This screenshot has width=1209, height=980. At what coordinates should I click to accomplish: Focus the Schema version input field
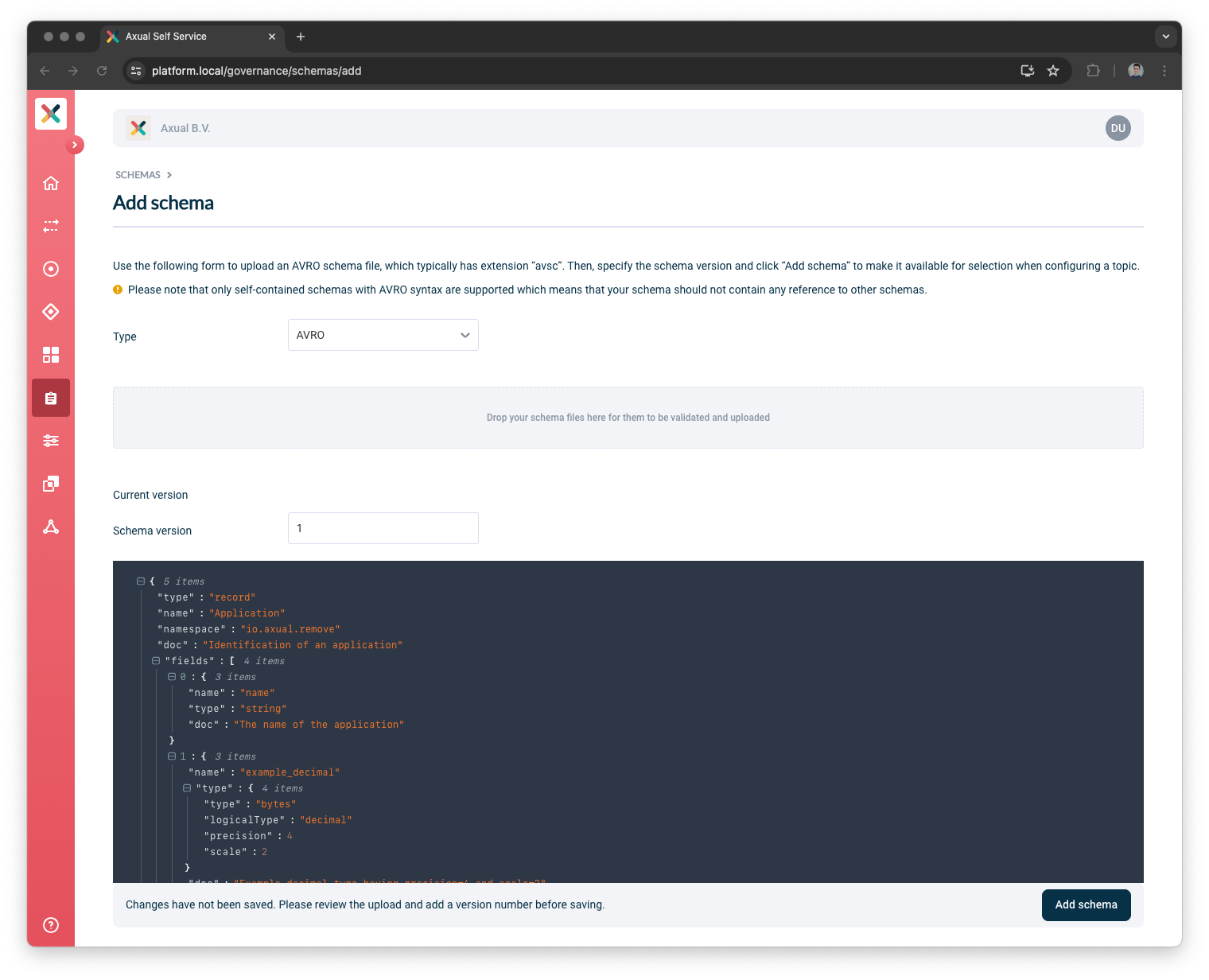point(383,528)
